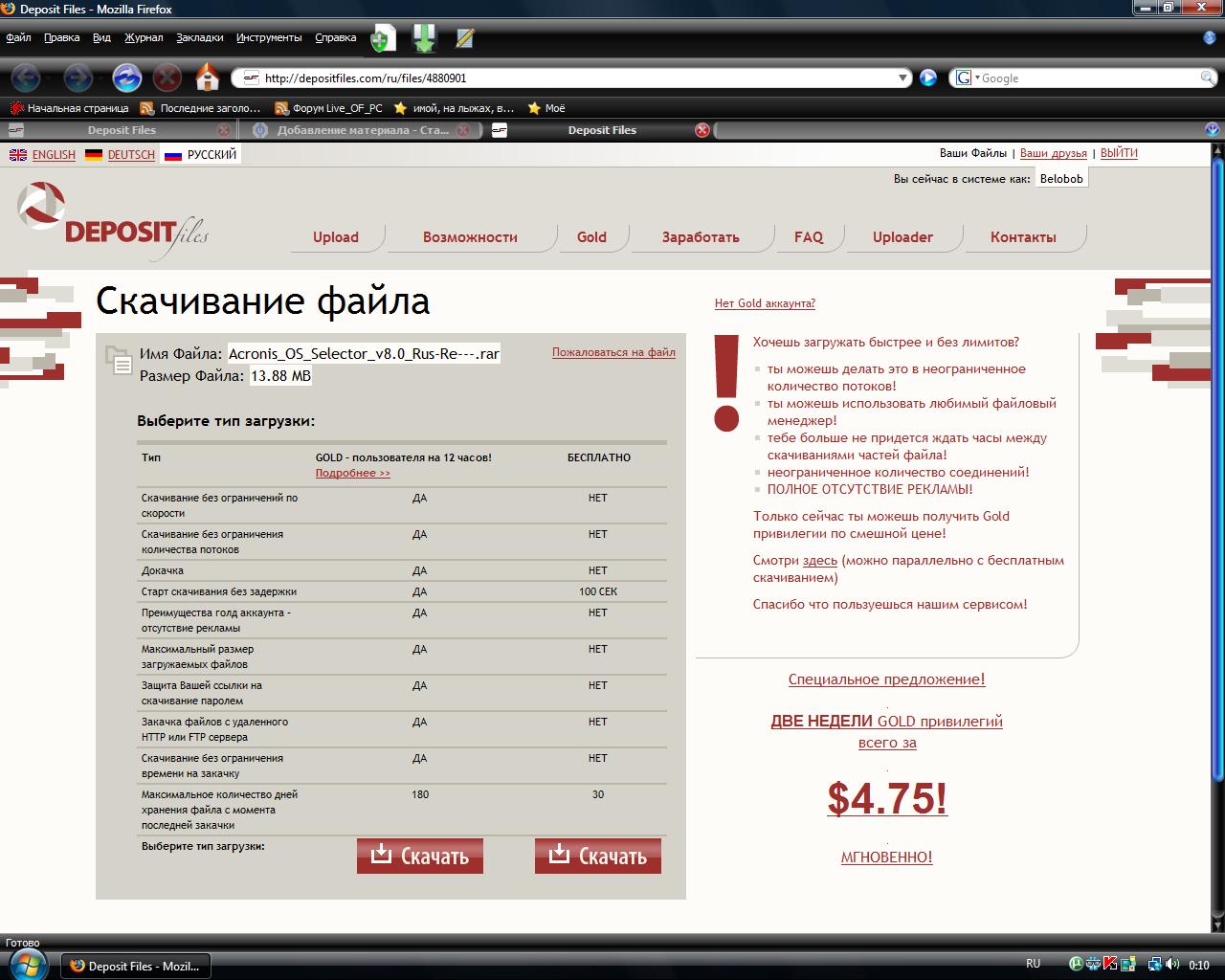Go to the home page via house icon

pos(208,77)
